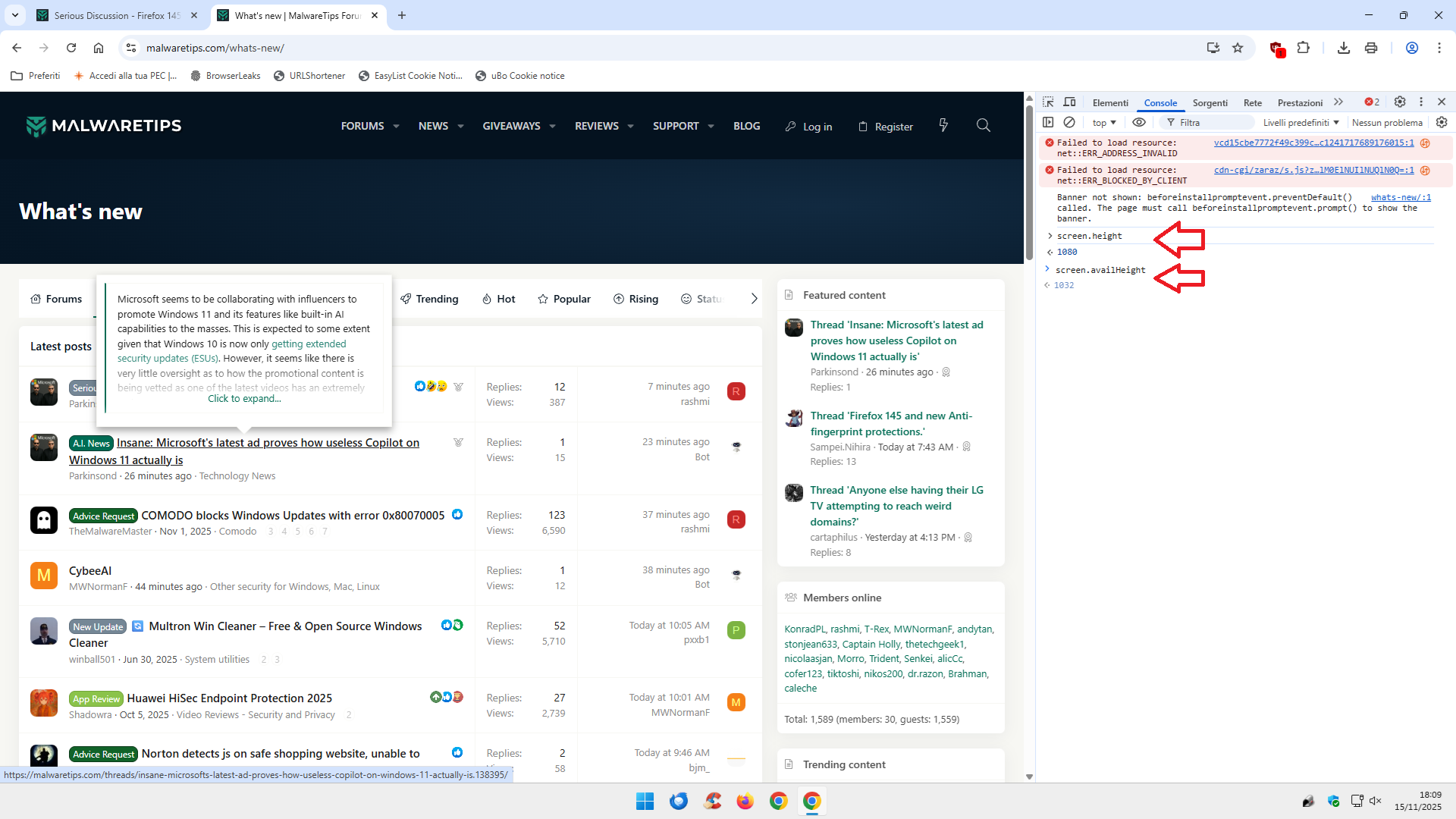The image size is (1456, 819).
Task: Expand the NEWS navigation dropdown arrow
Action: (460, 127)
